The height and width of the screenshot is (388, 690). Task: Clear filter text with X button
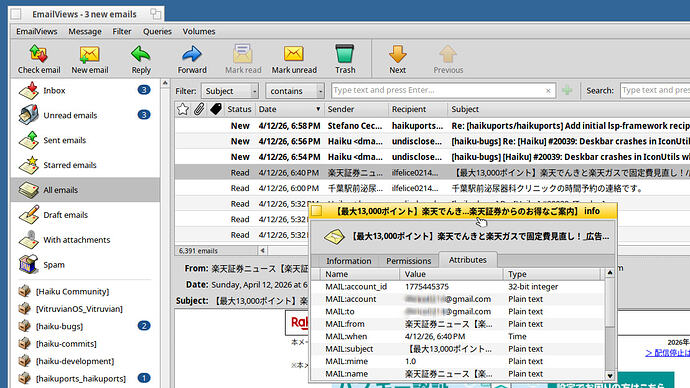[548, 91]
